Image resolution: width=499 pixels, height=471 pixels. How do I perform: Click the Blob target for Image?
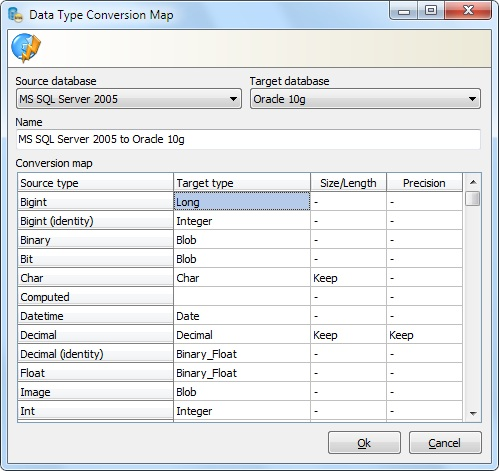tap(242, 391)
